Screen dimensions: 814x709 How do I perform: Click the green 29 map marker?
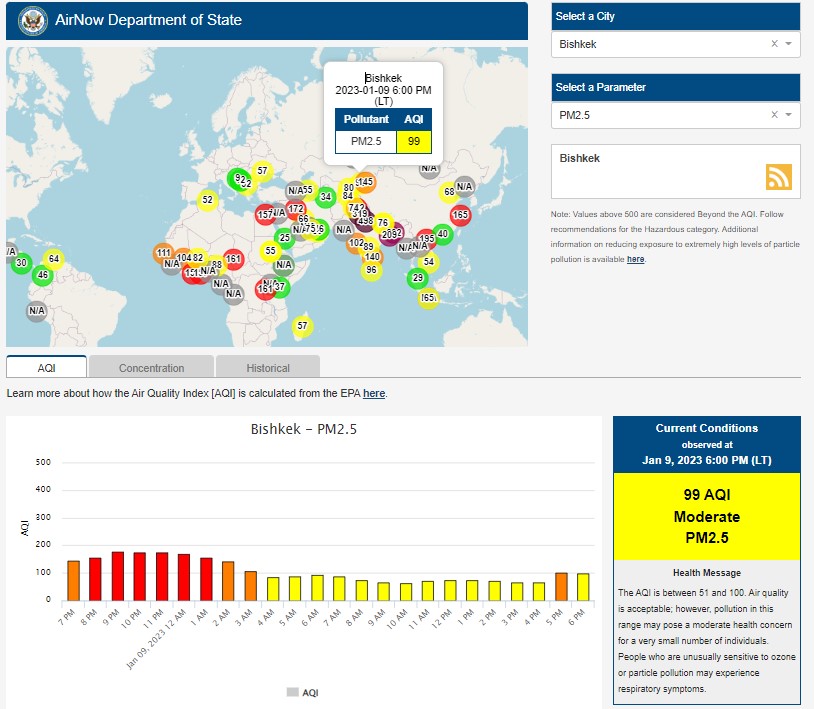coord(418,278)
